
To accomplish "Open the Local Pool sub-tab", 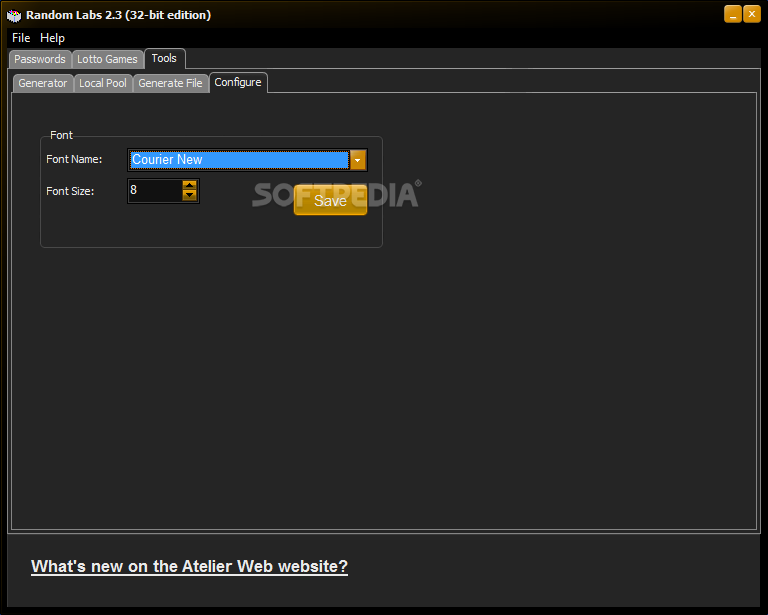I will tap(103, 83).
